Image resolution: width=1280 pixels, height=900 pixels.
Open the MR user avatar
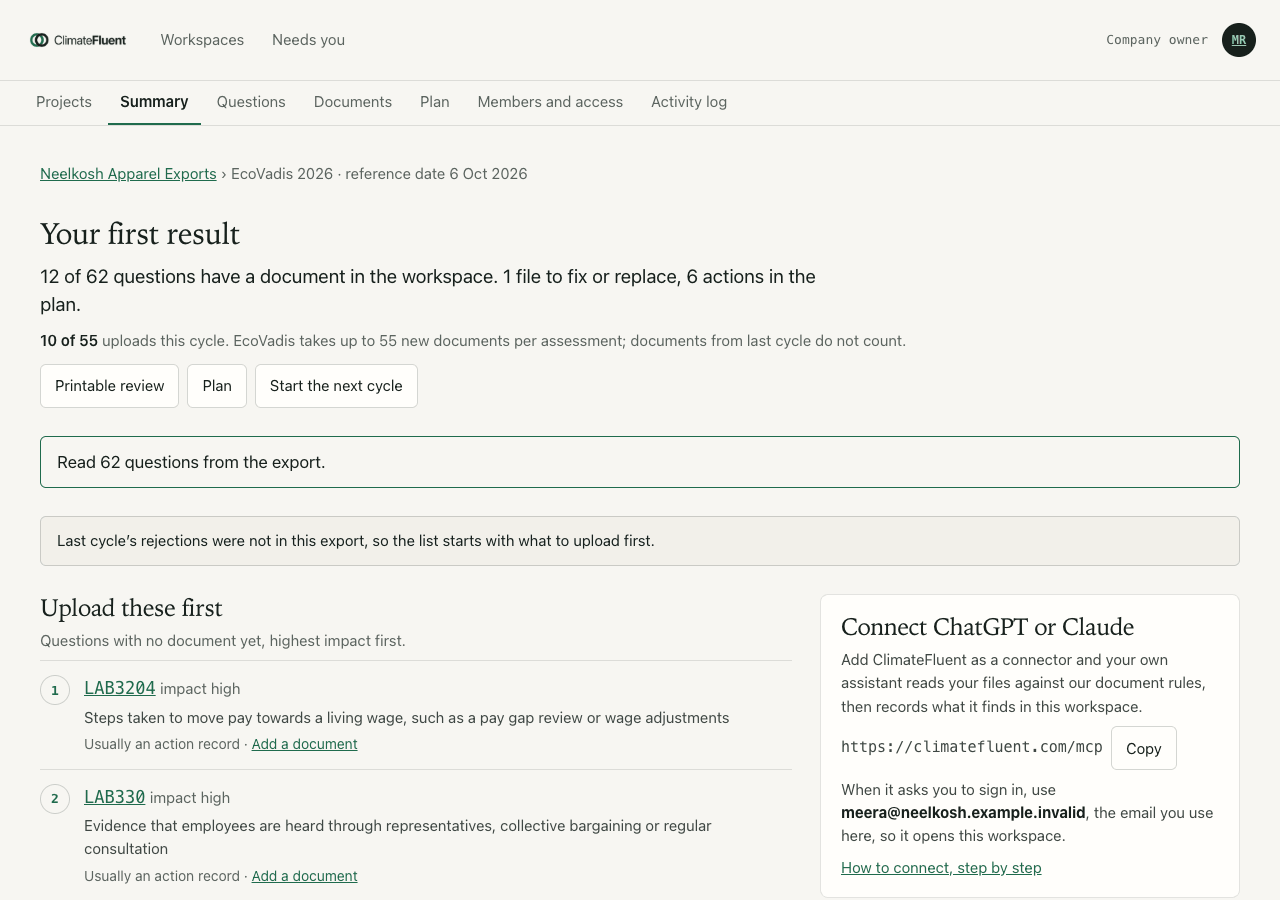[x=1239, y=40]
